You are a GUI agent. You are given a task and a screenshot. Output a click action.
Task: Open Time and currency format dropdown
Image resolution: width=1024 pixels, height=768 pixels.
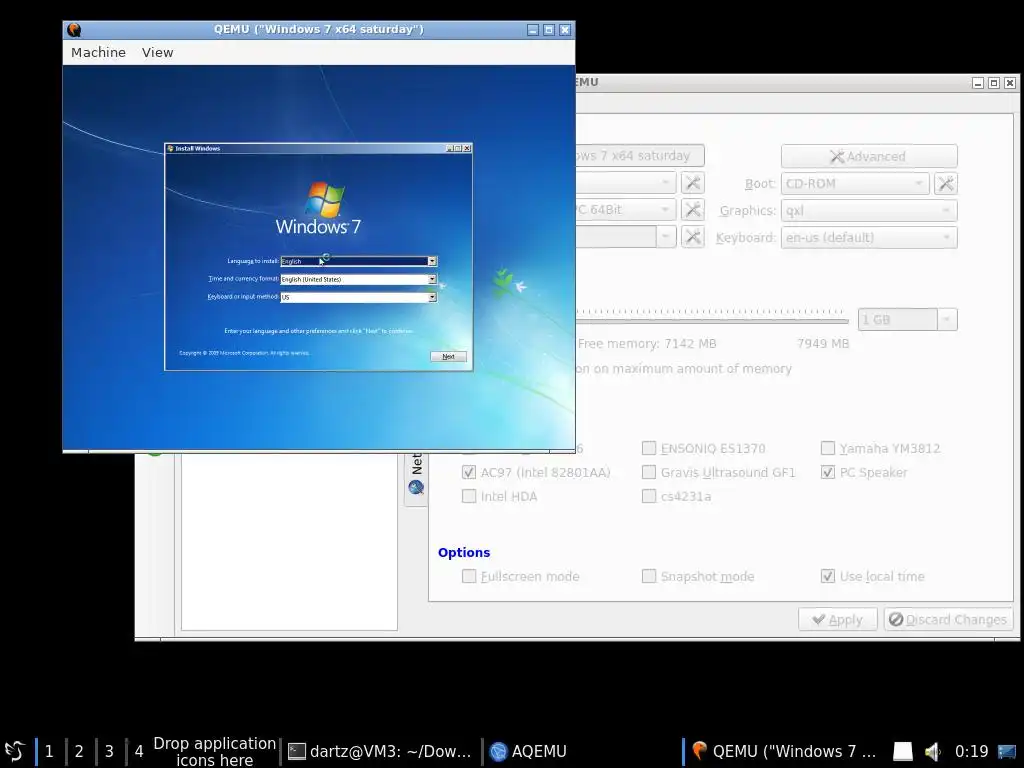(359, 279)
